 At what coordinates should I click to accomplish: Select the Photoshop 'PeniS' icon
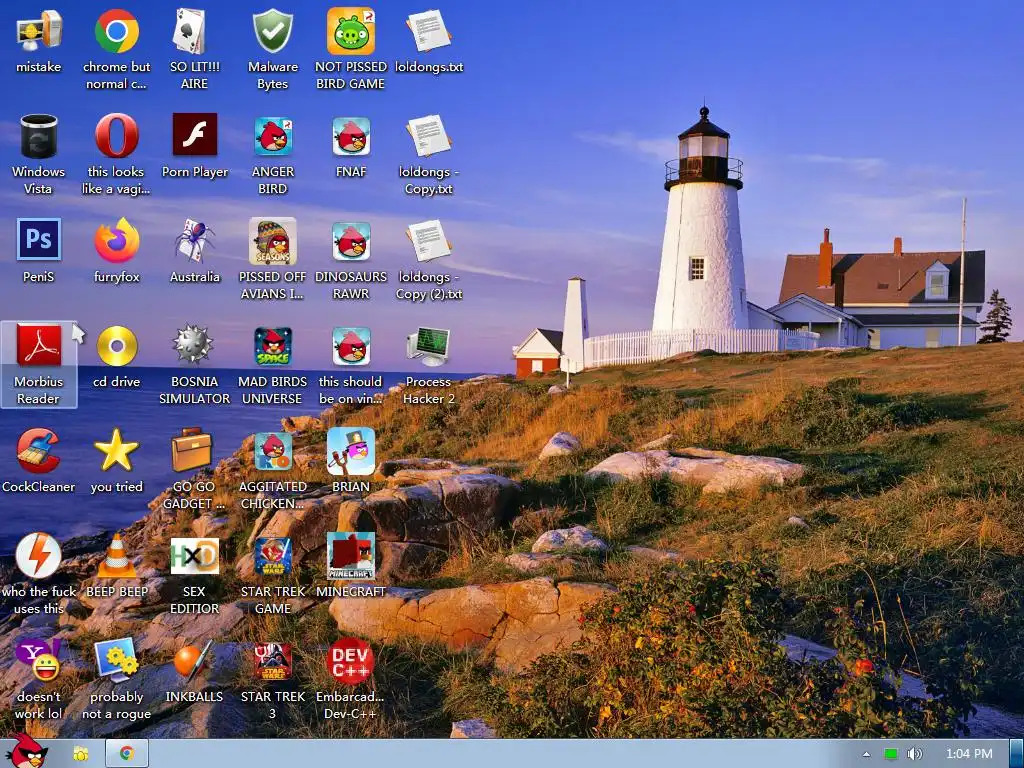click(x=39, y=240)
